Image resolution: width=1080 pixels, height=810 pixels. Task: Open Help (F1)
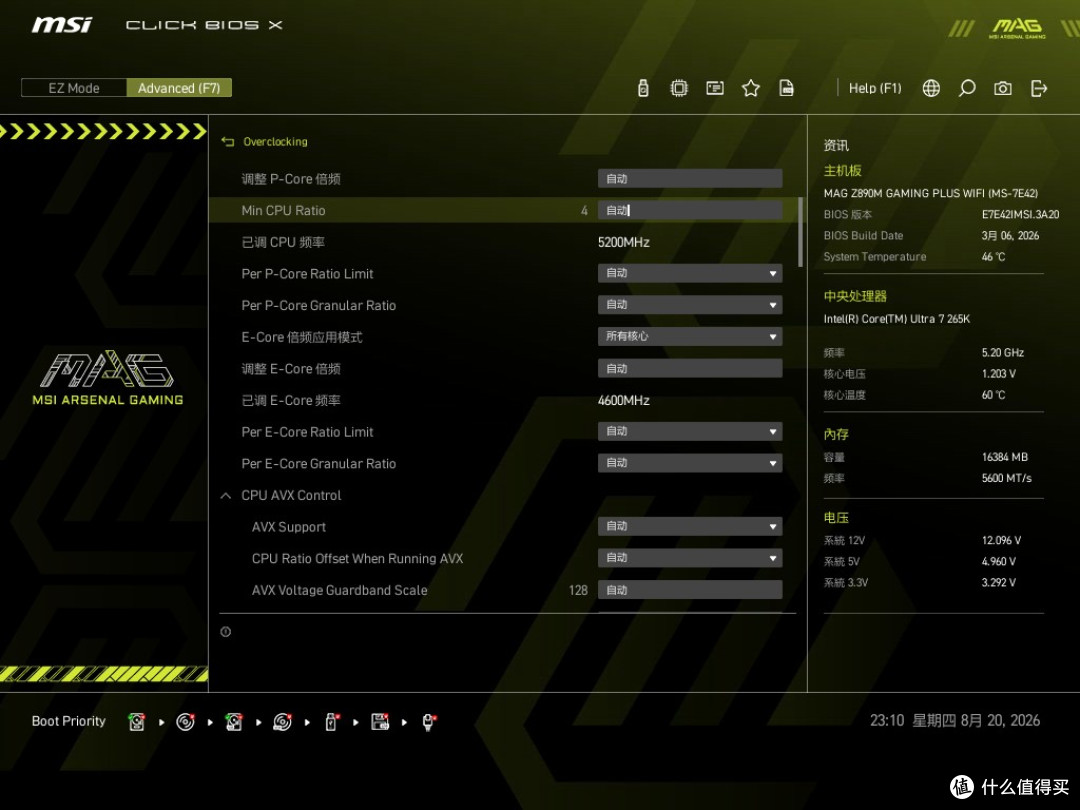(875, 88)
